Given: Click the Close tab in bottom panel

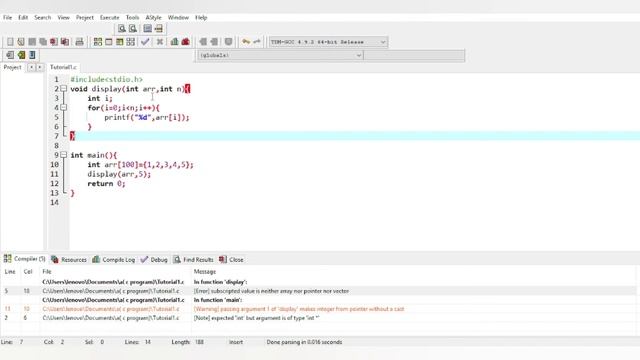Looking at the screenshot, I should pyautogui.click(x=231, y=260).
